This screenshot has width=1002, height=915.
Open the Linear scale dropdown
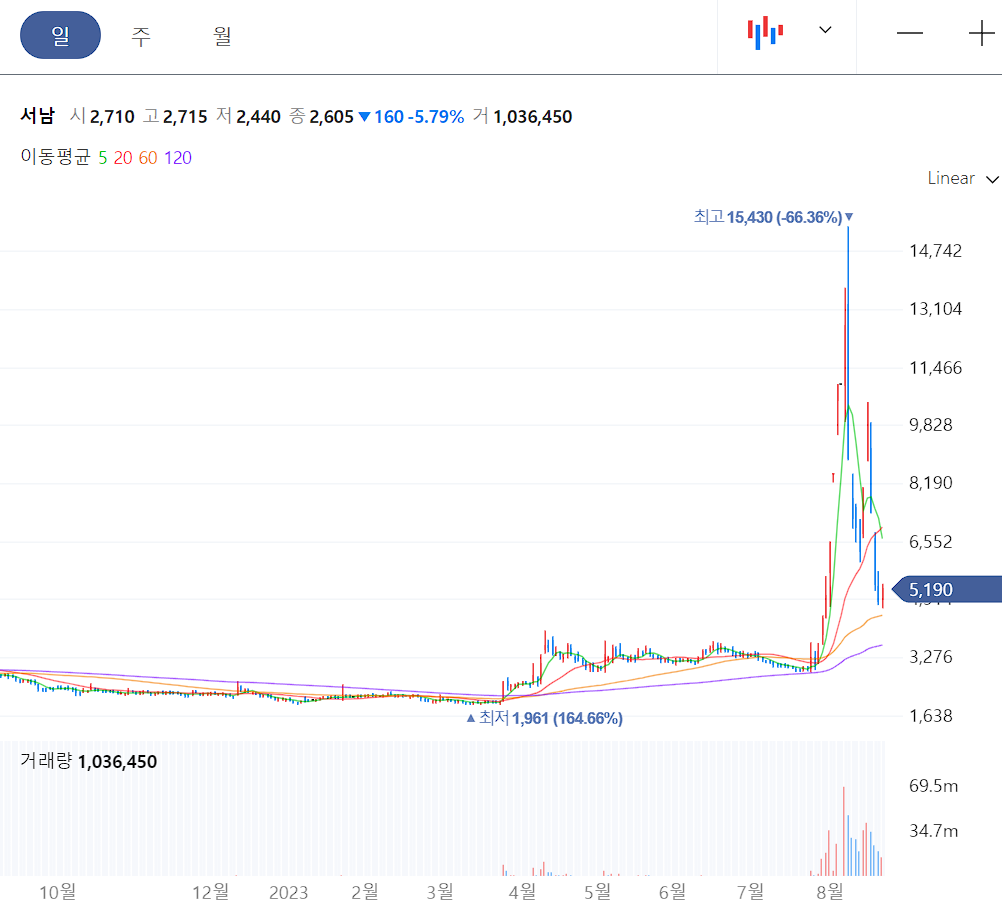pyautogui.click(x=962, y=178)
